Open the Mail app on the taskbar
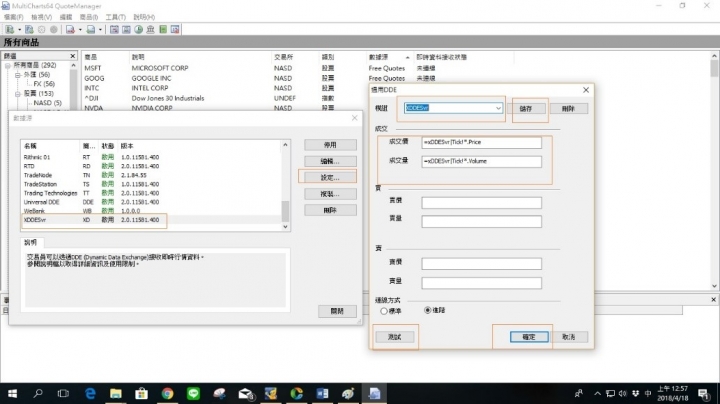The width and height of the screenshot is (720, 404). pyautogui.click(x=246, y=393)
